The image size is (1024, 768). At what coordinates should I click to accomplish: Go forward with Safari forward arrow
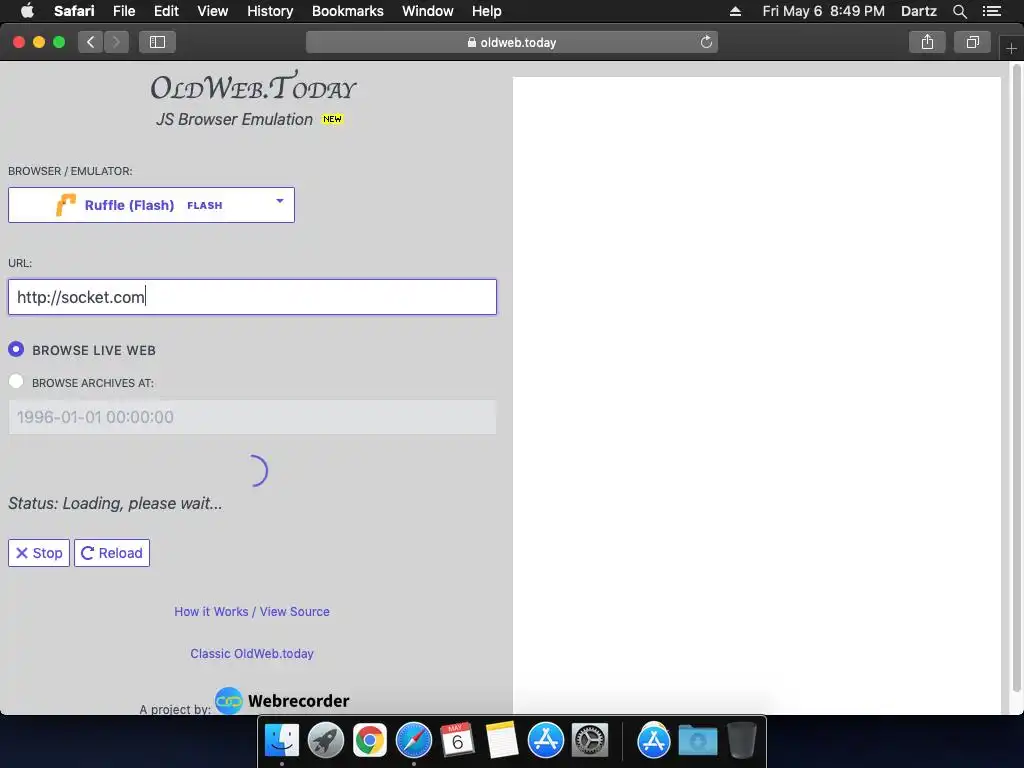click(x=116, y=42)
